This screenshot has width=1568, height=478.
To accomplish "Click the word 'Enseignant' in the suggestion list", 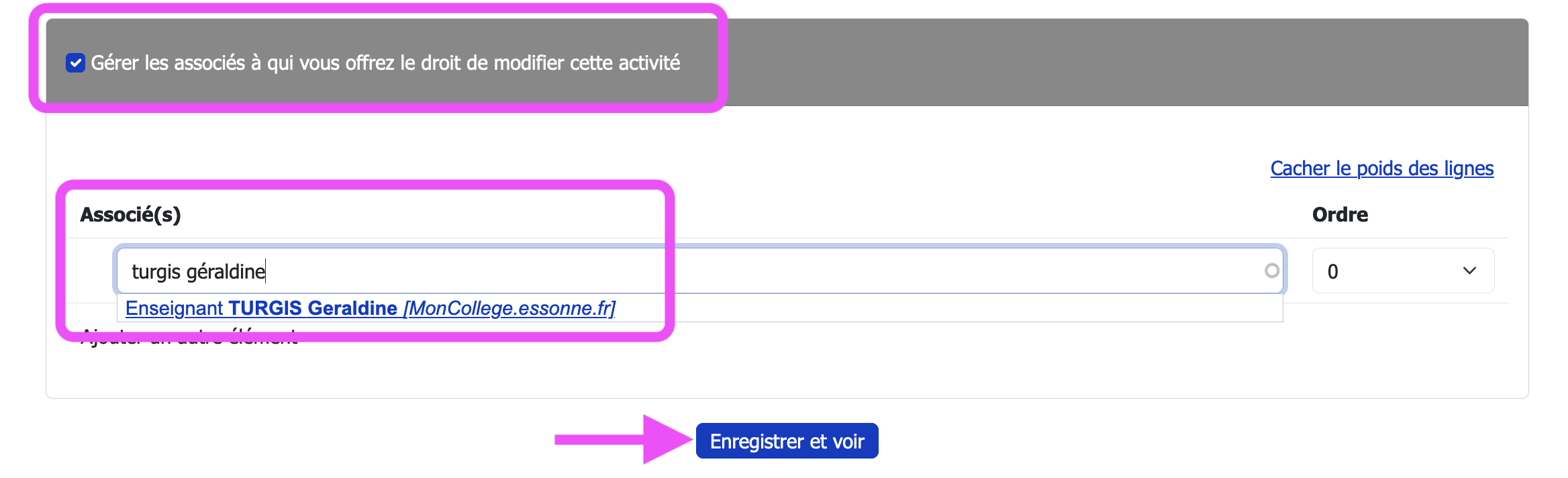I will tap(174, 308).
